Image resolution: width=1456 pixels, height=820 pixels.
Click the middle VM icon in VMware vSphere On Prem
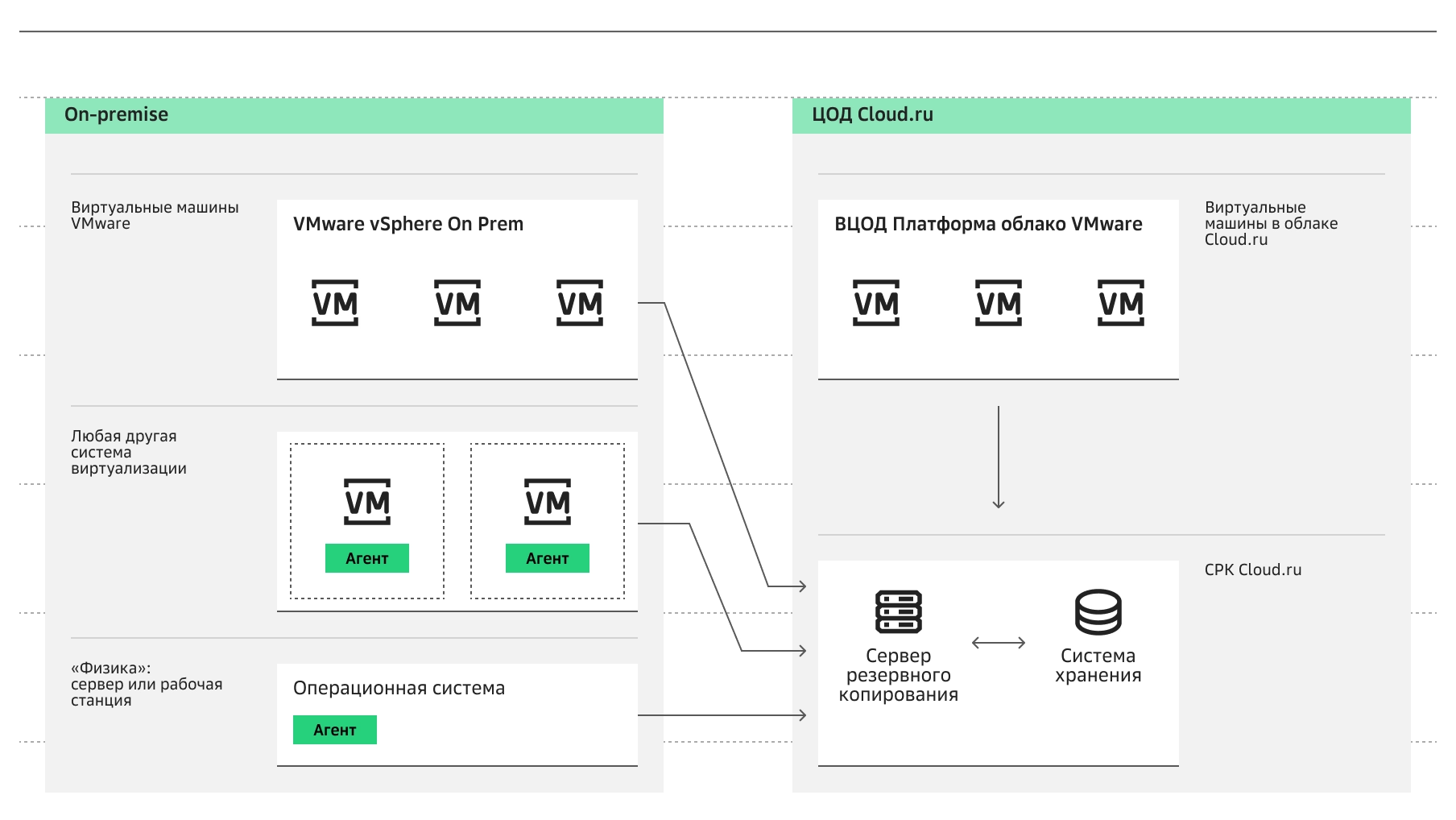tap(457, 303)
